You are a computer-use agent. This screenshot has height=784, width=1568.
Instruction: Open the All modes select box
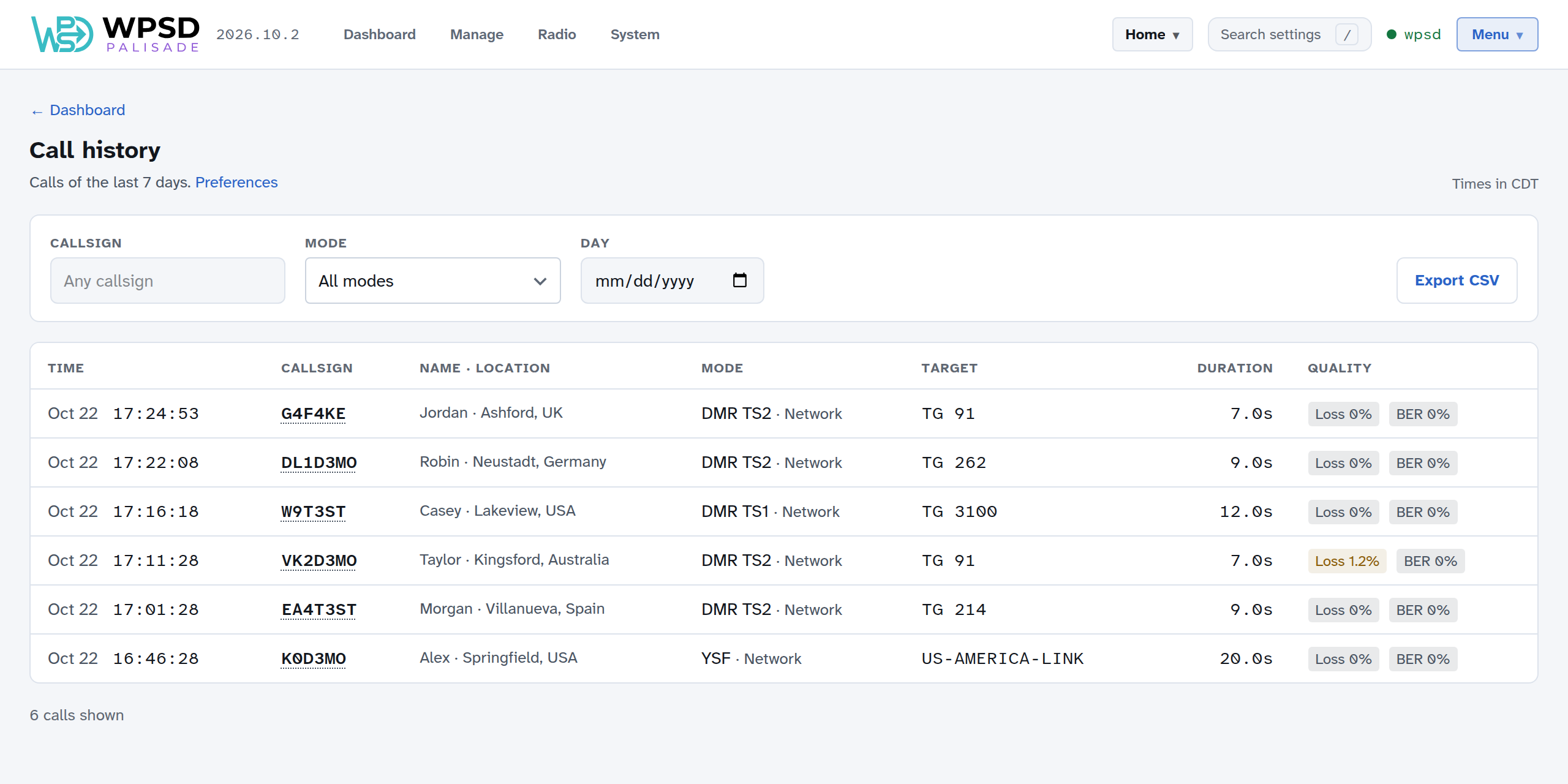click(x=433, y=281)
